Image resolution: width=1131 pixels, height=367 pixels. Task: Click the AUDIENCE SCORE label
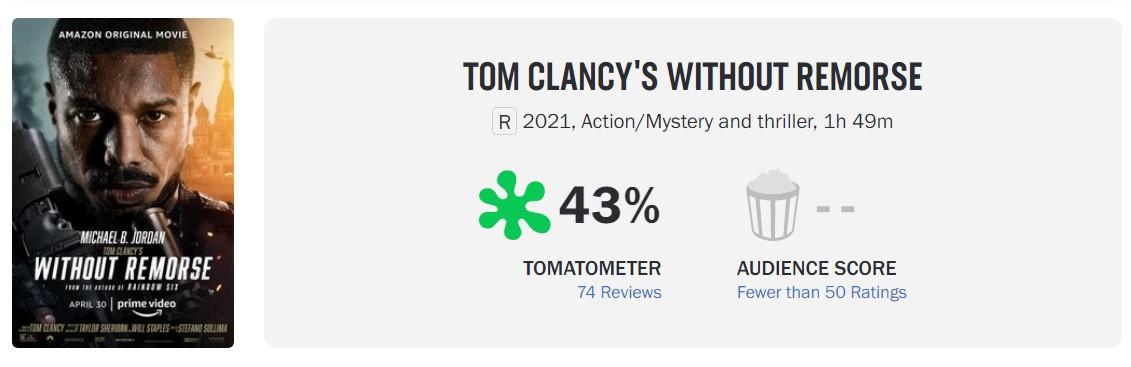pyautogui.click(x=817, y=268)
